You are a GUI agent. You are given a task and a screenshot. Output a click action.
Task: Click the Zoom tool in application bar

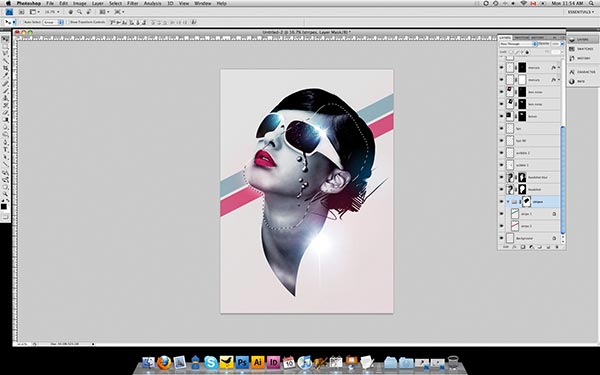(x=79, y=12)
